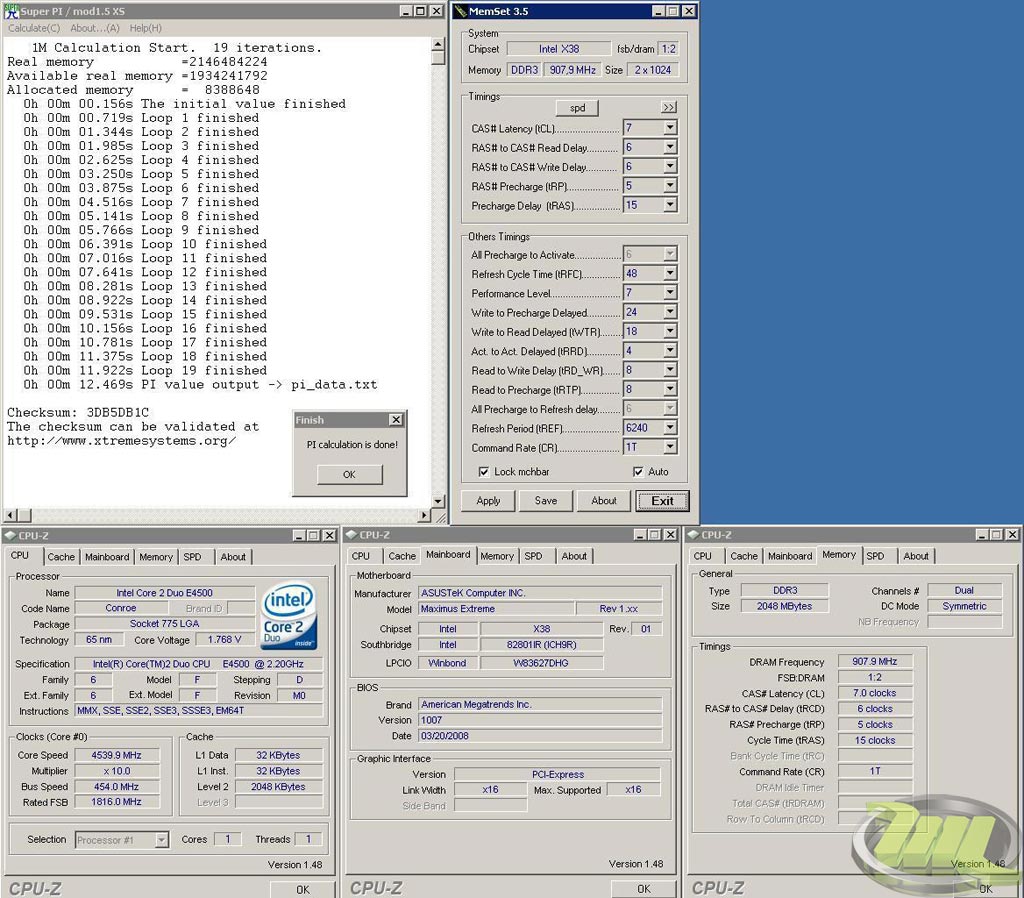Select SPD tab in CPU-Z Memory window
The image size is (1024, 898).
click(875, 556)
